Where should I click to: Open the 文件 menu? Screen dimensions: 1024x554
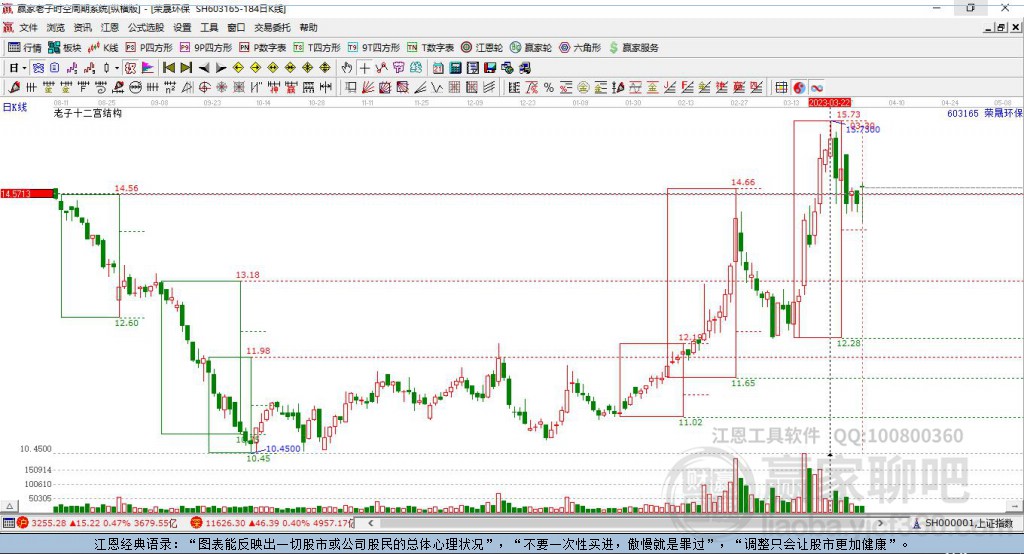[29, 27]
